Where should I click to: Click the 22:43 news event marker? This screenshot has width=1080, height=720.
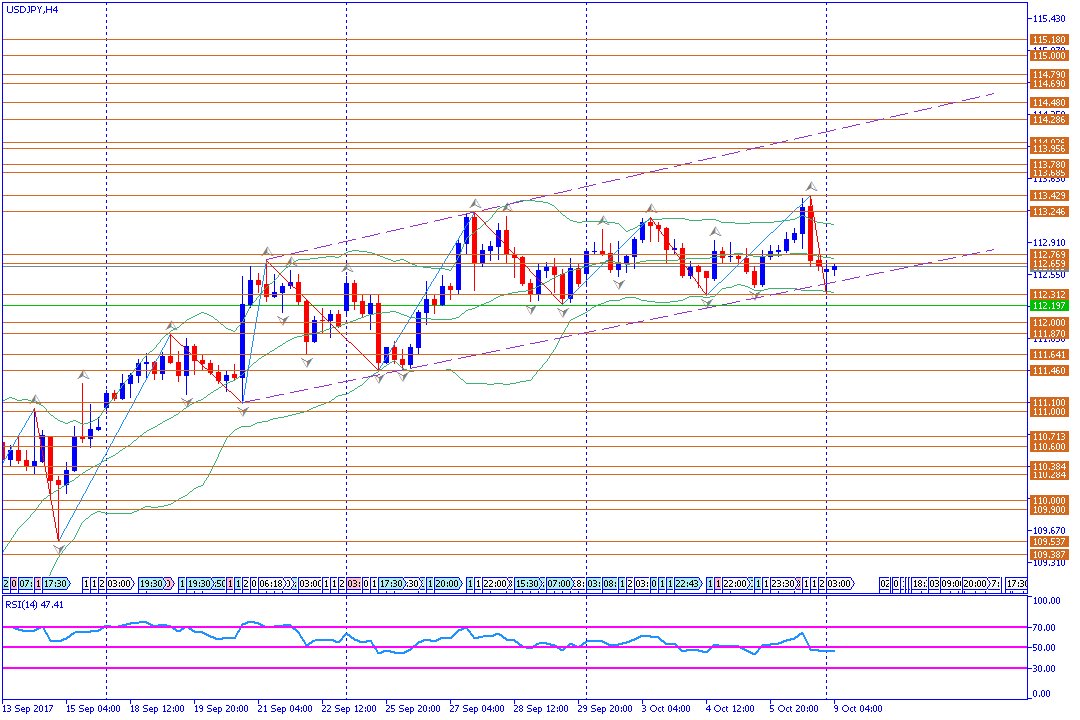(x=687, y=584)
